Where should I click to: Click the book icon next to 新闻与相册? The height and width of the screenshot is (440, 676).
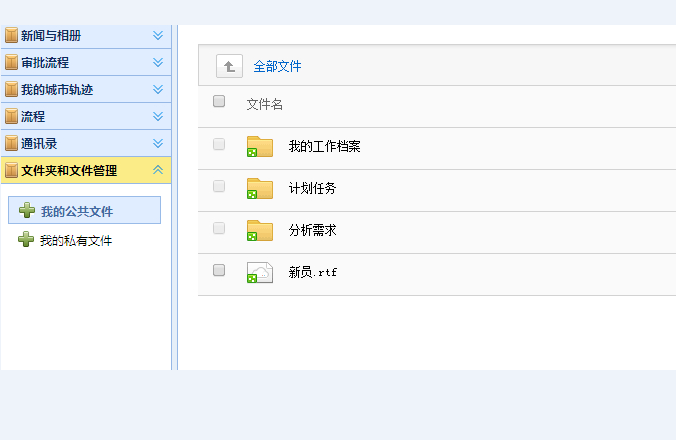pos(11,36)
